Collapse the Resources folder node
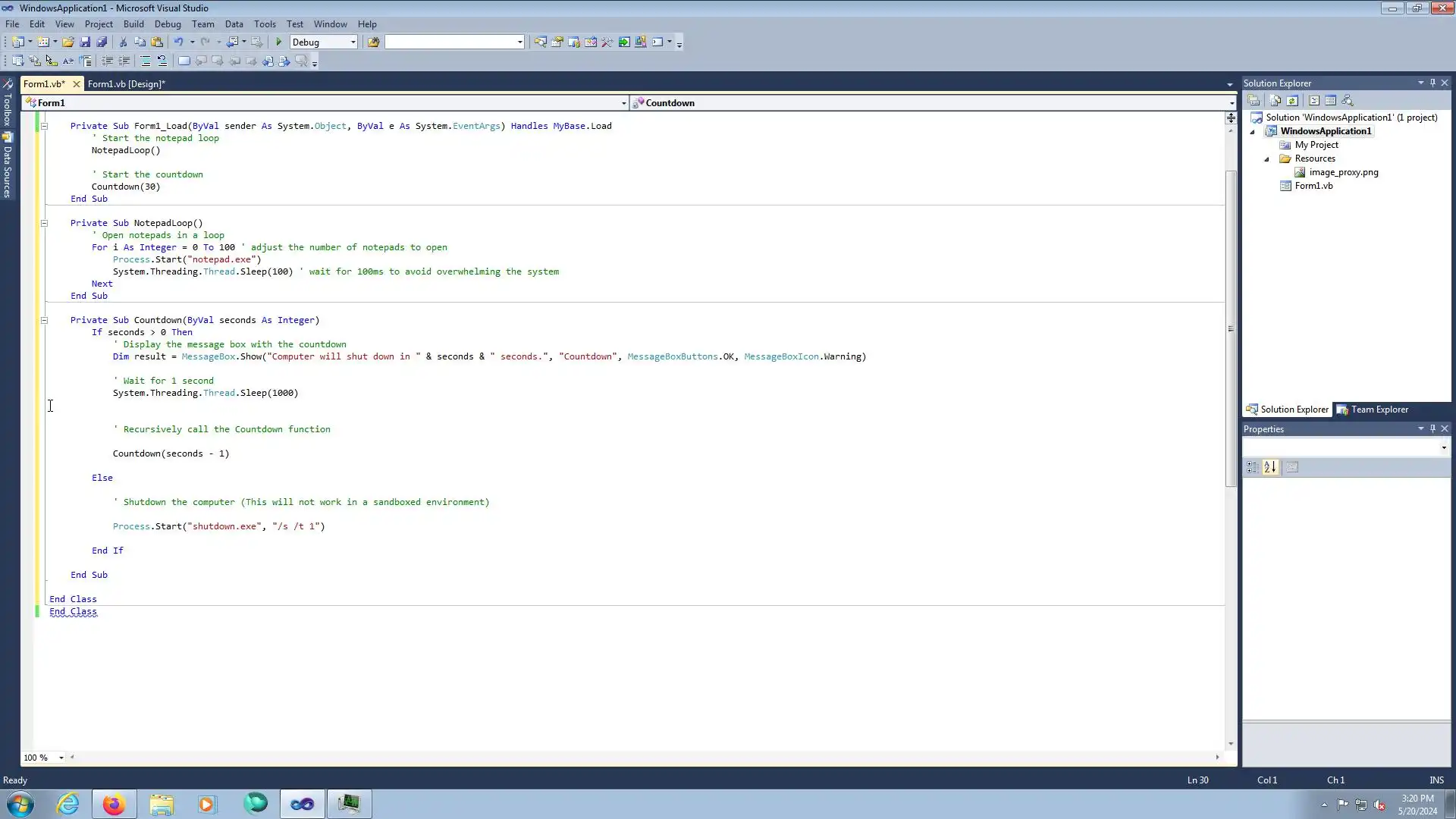Screen dimensions: 1456x819 click(1266, 159)
